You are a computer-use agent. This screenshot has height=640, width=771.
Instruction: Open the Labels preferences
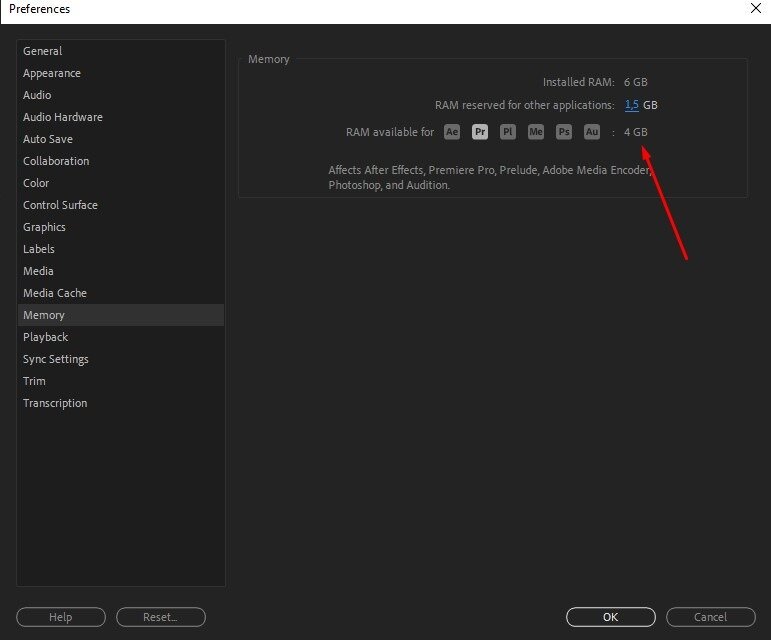121,249
